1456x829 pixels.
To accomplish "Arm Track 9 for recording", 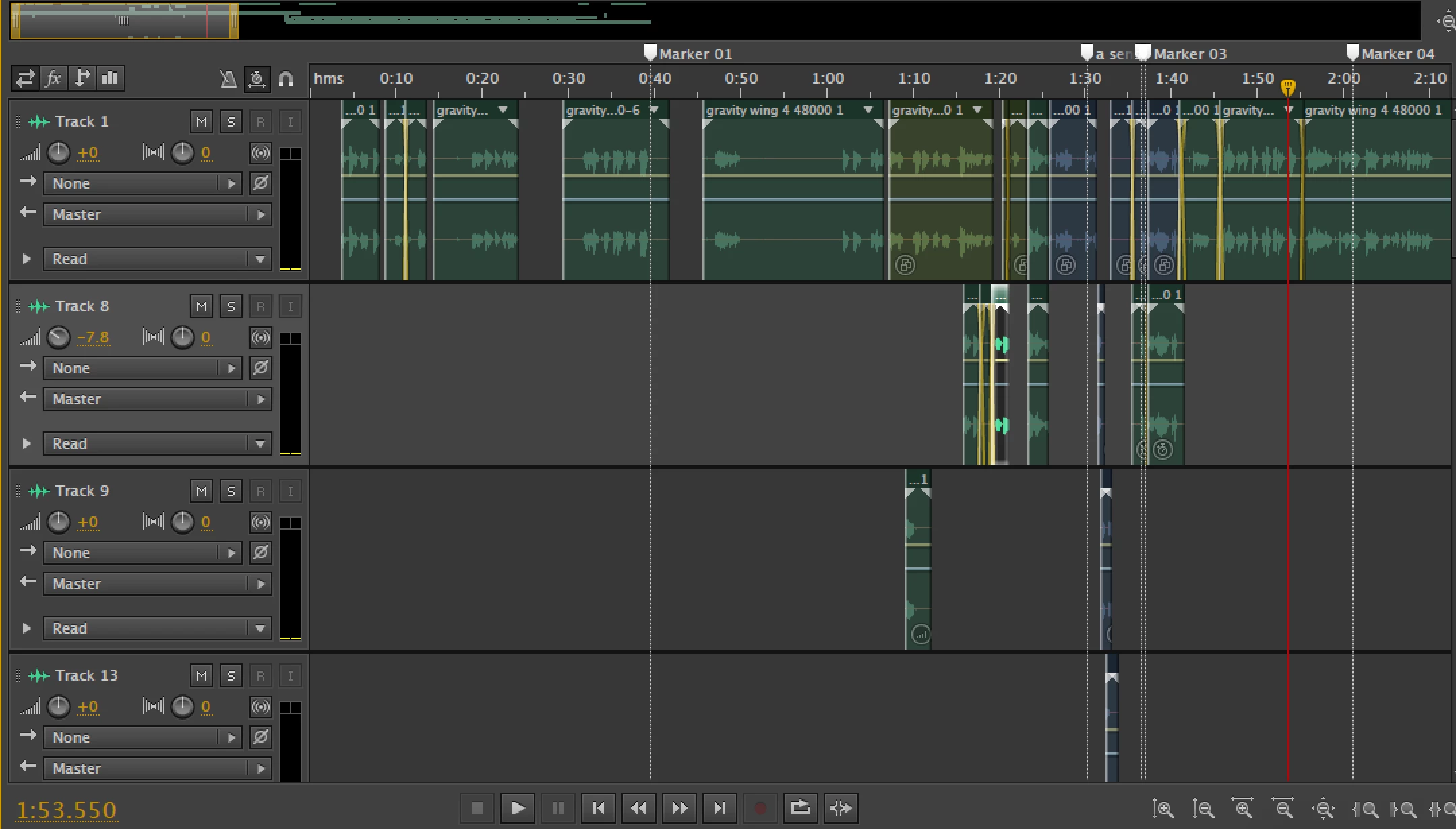I will (261, 491).
